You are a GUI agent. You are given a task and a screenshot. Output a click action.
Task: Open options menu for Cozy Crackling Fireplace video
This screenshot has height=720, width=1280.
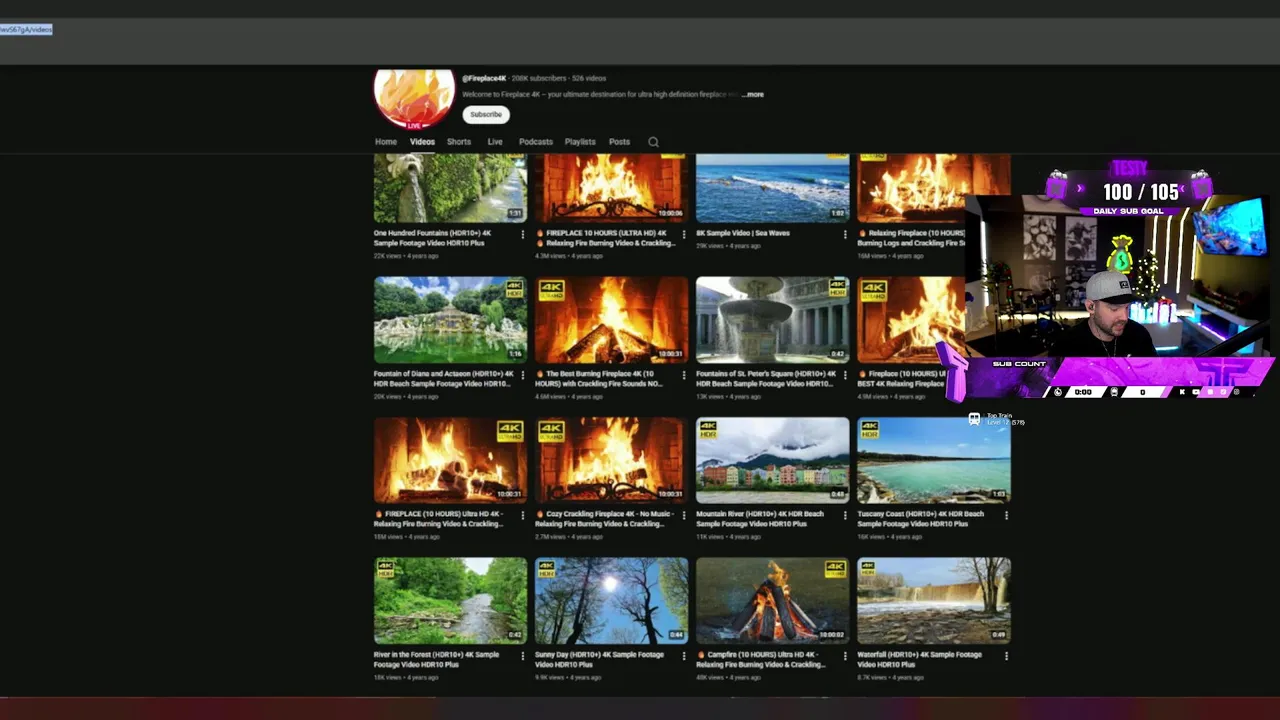pyautogui.click(x=683, y=516)
